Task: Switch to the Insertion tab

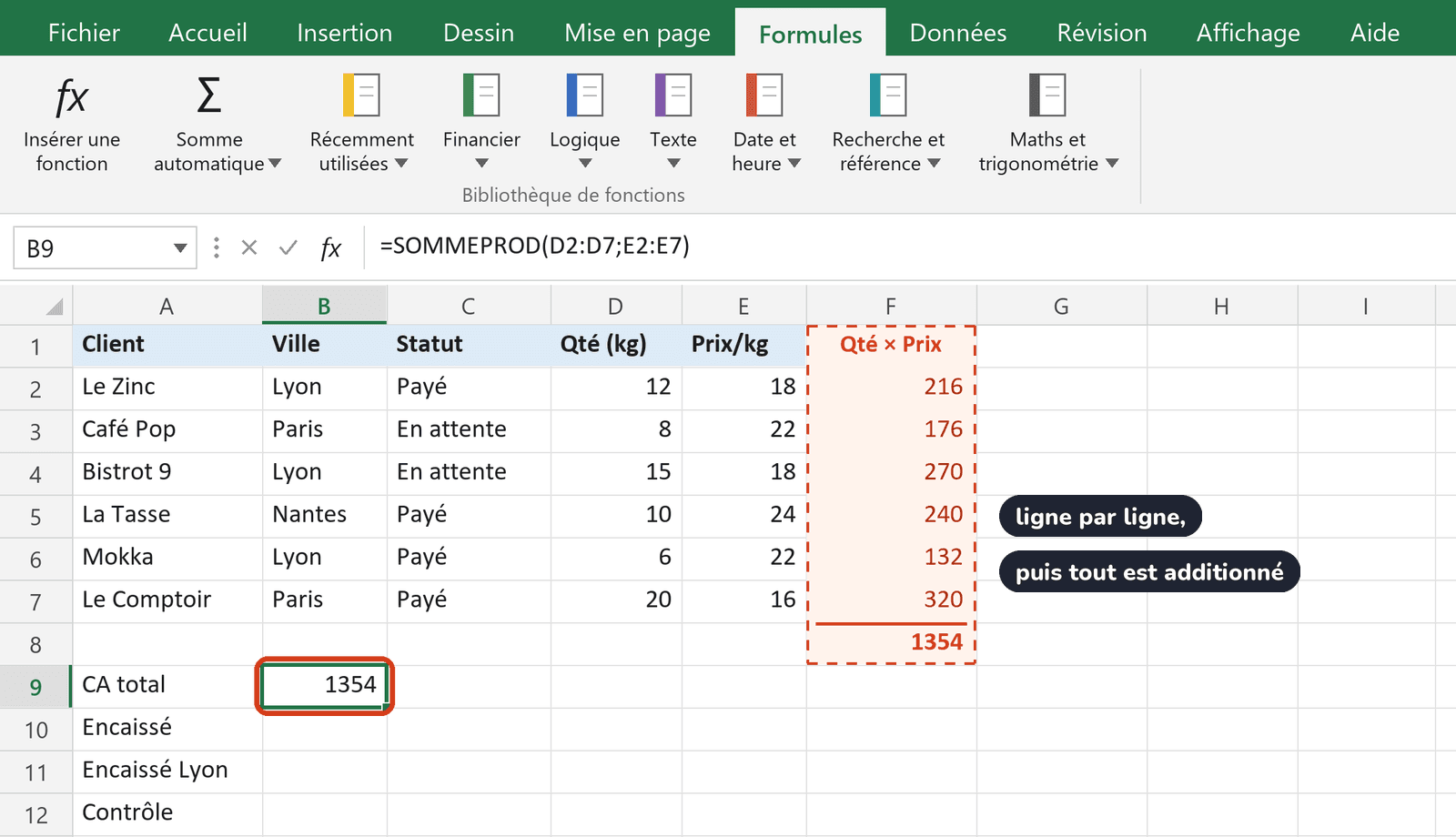Action: point(344,33)
